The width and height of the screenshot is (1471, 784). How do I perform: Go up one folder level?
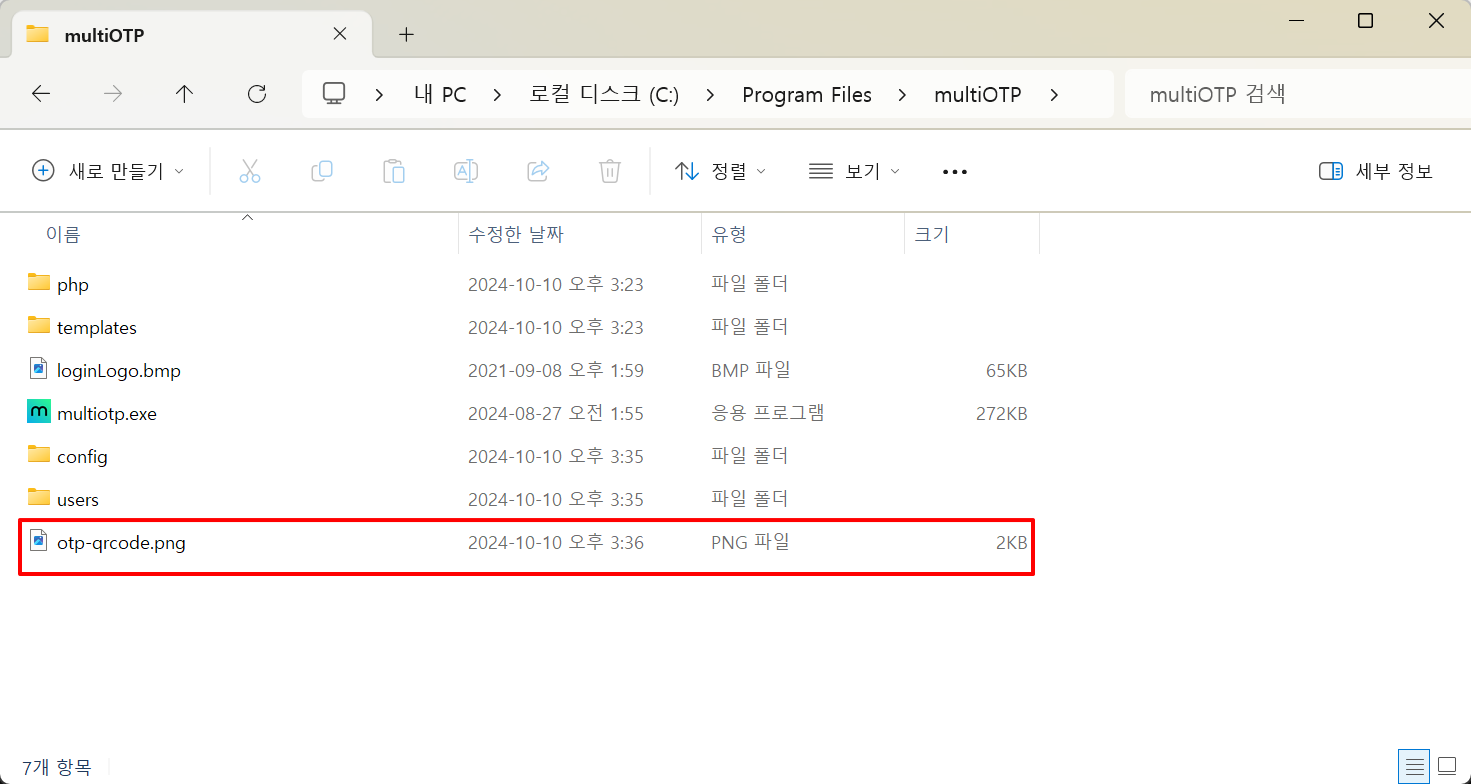pyautogui.click(x=184, y=94)
